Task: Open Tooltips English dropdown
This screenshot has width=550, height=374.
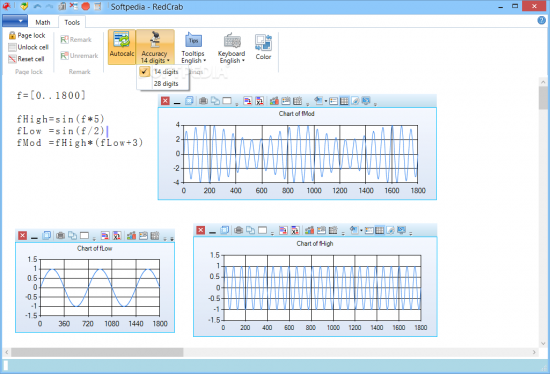Action: tap(193, 48)
